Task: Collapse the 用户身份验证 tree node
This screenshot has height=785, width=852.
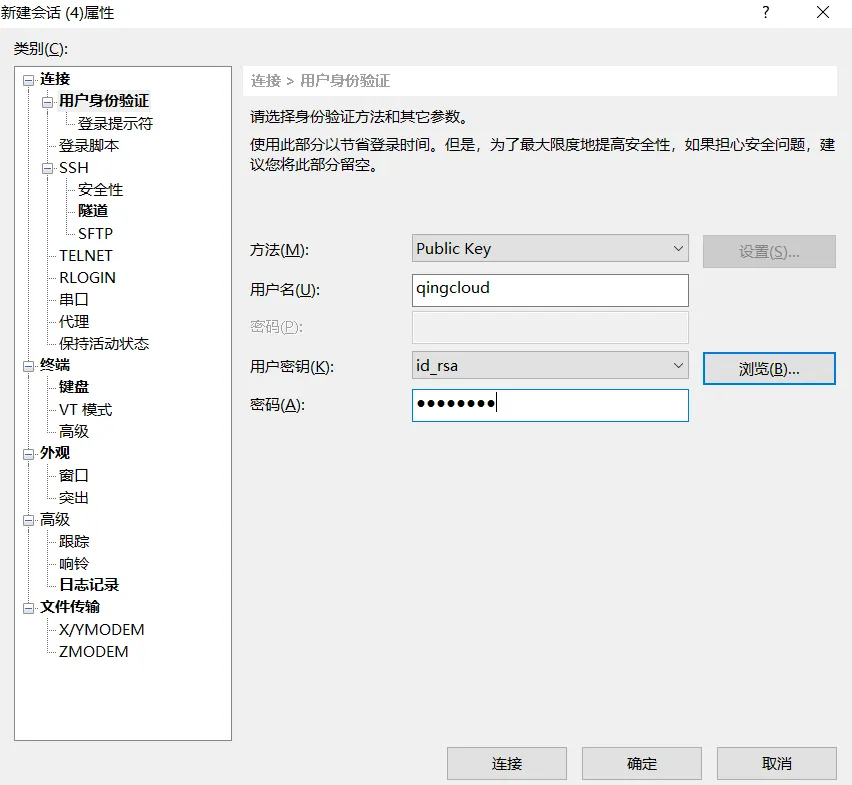Action: 48,102
